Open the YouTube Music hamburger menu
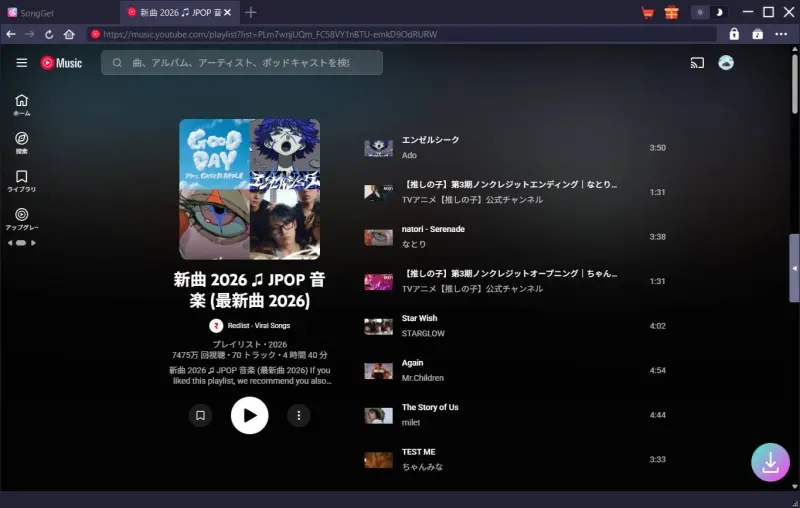The height and width of the screenshot is (508, 800). coord(21,63)
